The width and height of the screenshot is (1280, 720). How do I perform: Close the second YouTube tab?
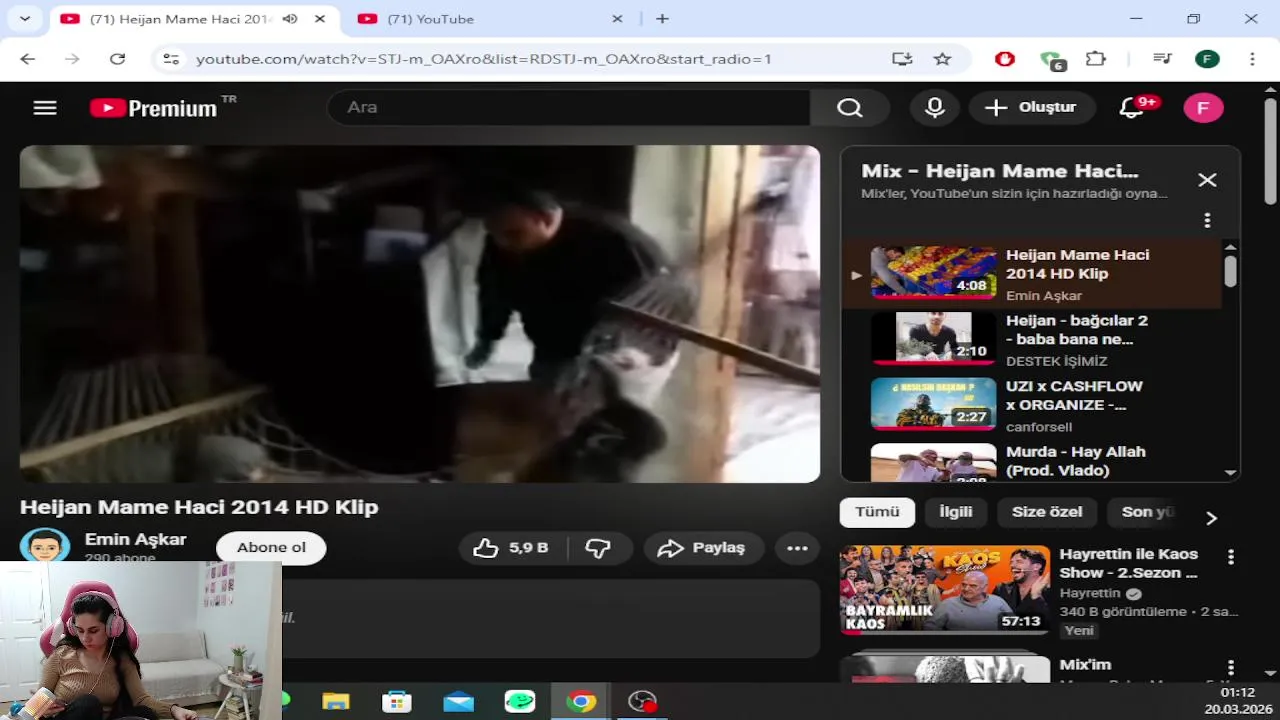[617, 19]
